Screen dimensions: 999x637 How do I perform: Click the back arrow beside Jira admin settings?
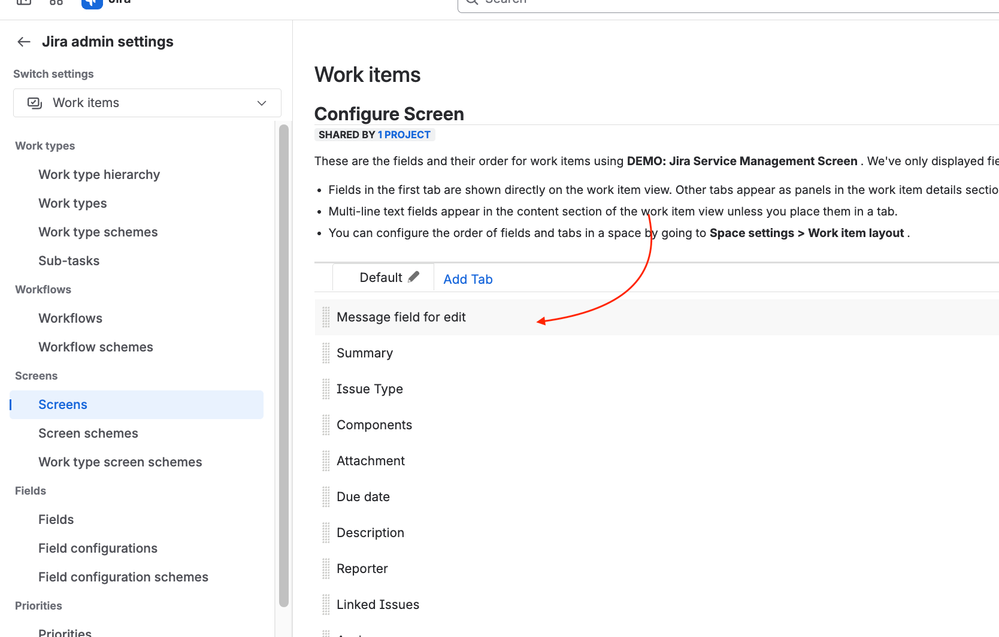click(24, 42)
